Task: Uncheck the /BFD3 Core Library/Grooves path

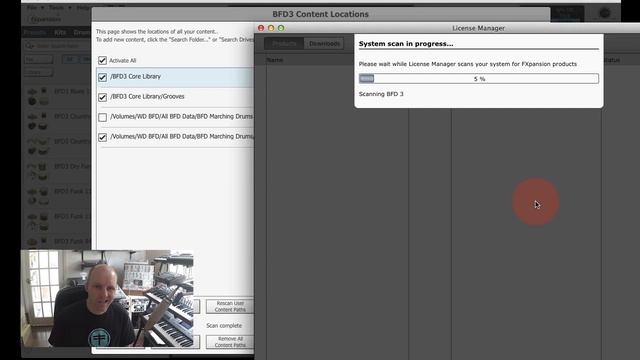Action: [x=102, y=97]
